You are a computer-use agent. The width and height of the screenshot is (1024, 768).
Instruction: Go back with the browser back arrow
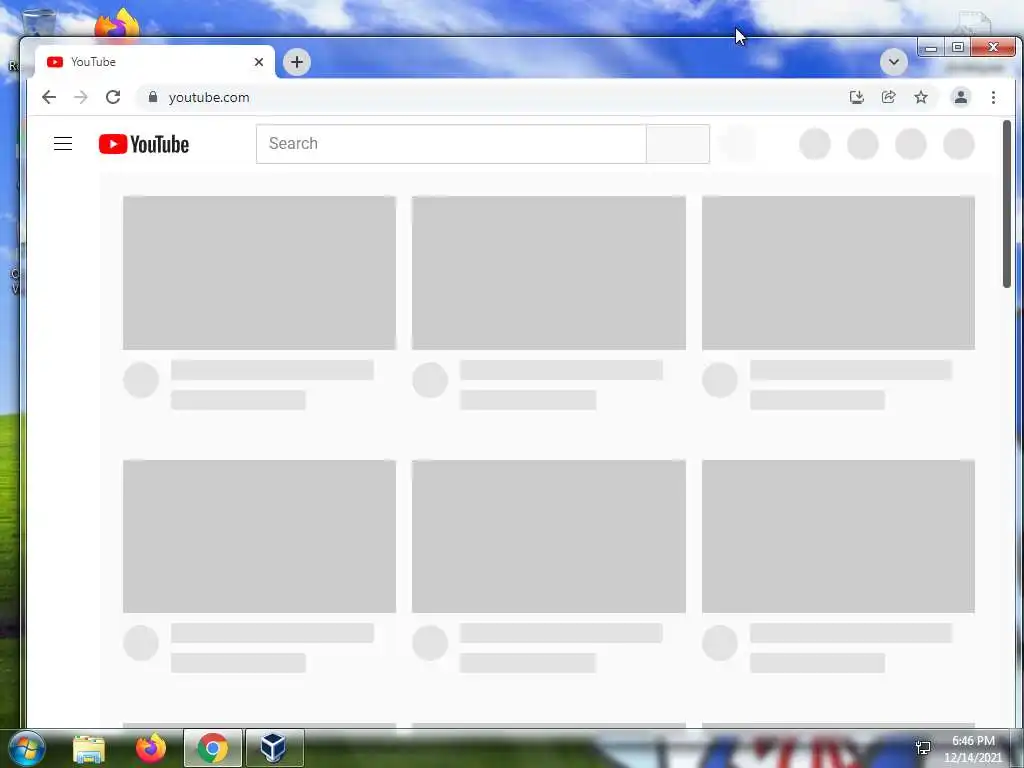[x=49, y=97]
